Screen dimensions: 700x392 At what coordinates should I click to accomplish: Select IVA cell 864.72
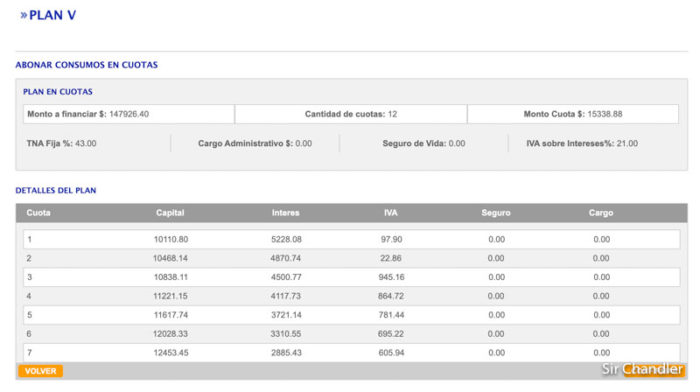(391, 296)
